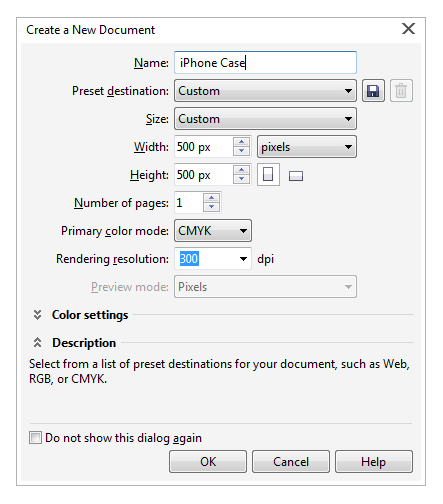The width and height of the screenshot is (443, 504).
Task: Open the pixels unit dropdown
Action: pos(307,147)
